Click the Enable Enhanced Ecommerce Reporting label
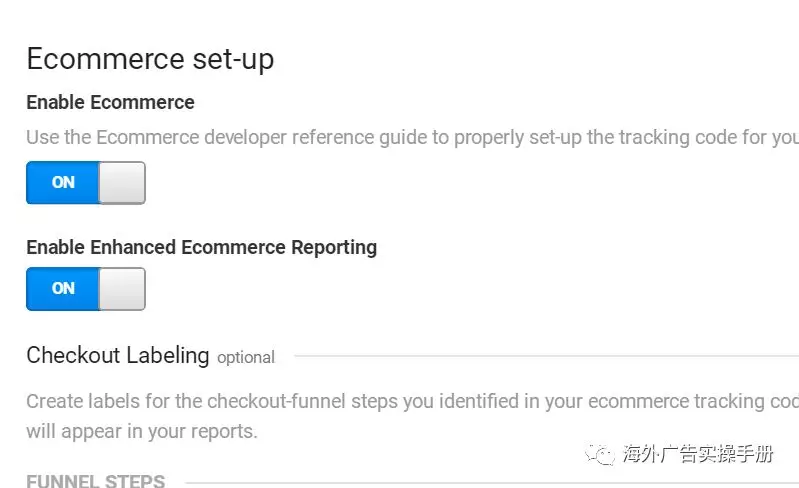Screen dimensions: 799x488 point(201,247)
